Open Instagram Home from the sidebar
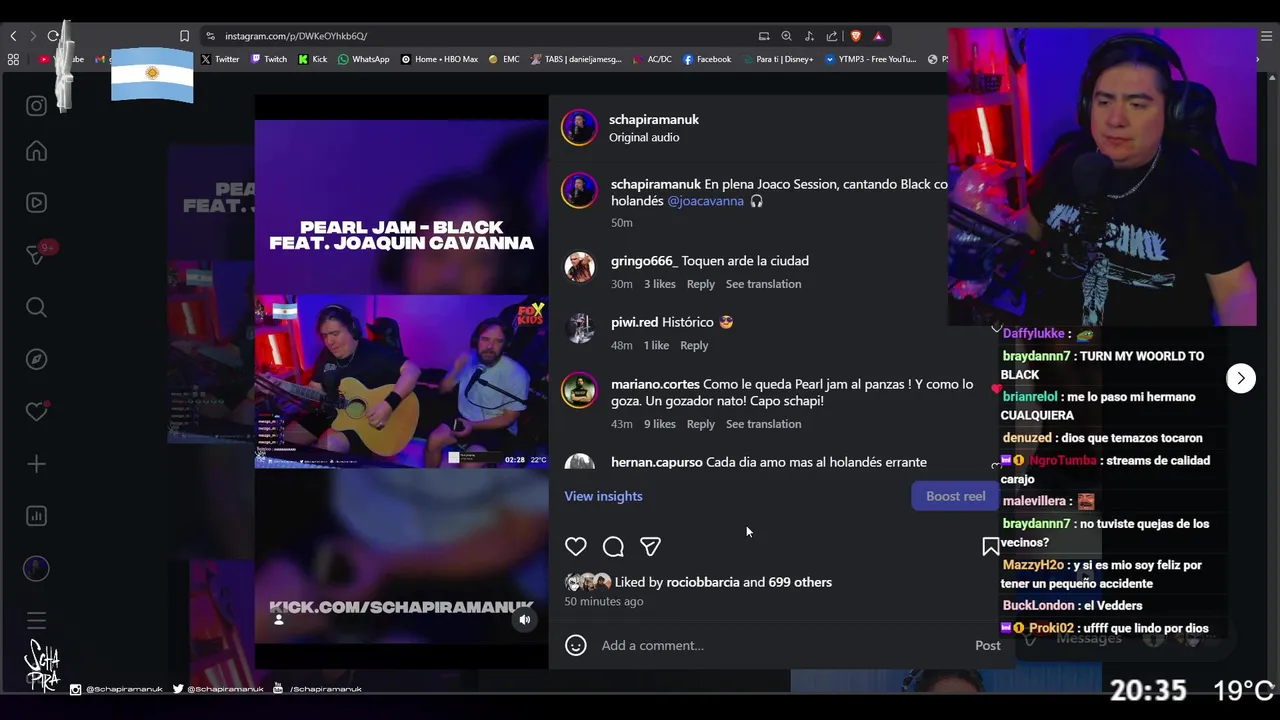The height and width of the screenshot is (720, 1280). click(36, 151)
